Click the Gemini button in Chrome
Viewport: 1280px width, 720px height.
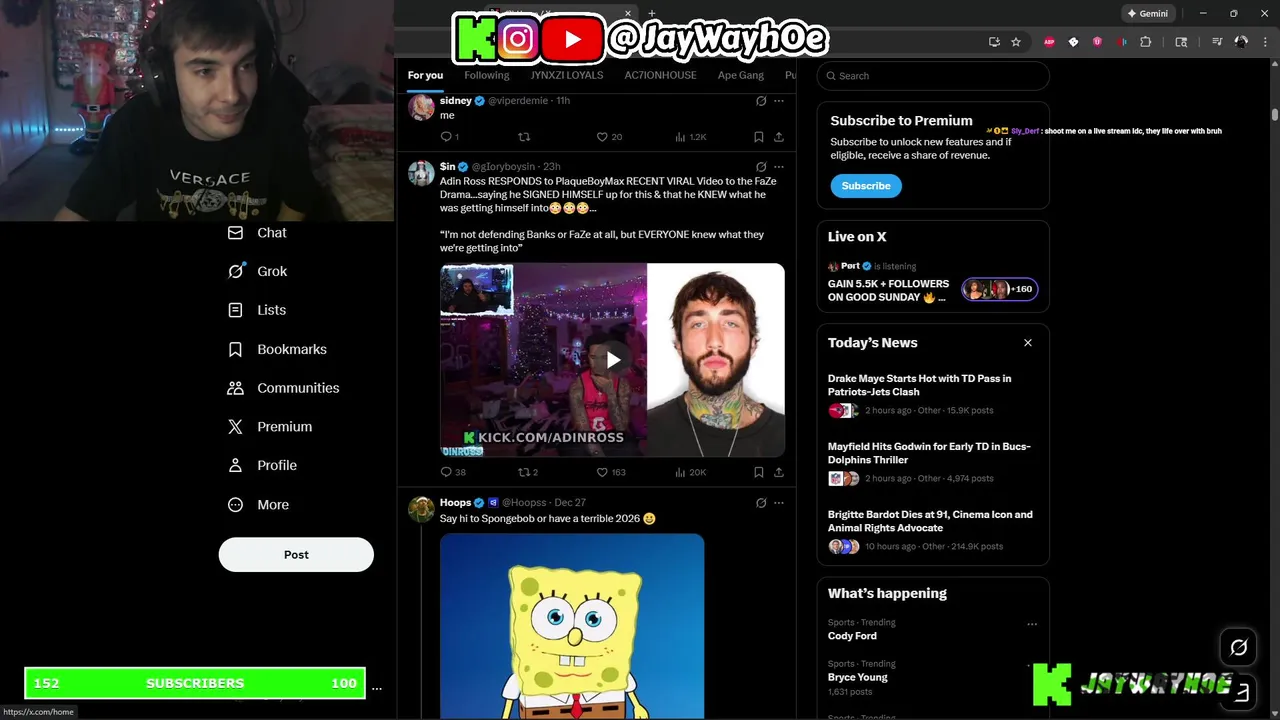coord(1147,14)
